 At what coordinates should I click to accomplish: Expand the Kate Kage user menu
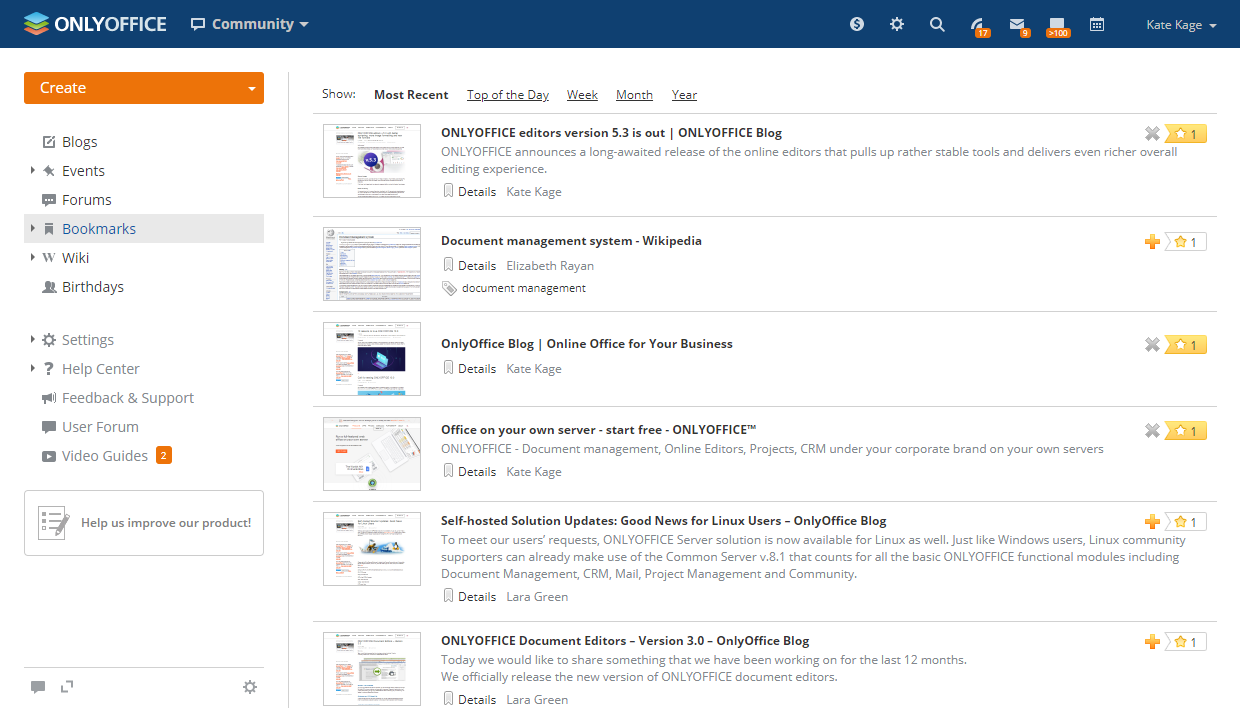1181,25
